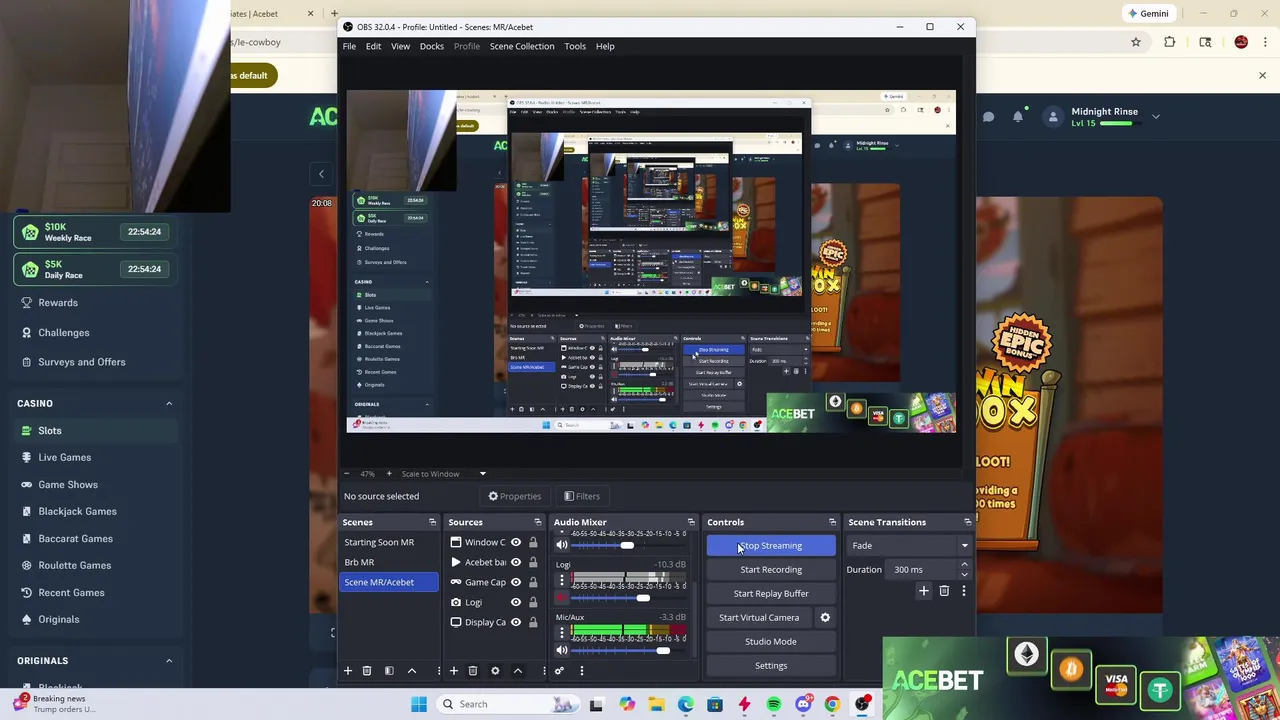Add a new scene transition

coord(924,591)
